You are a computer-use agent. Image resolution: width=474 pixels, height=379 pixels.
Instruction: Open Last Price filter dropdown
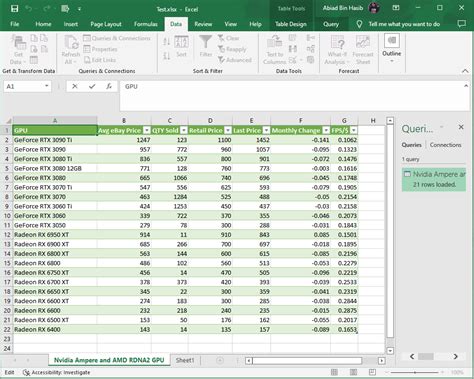point(266,130)
